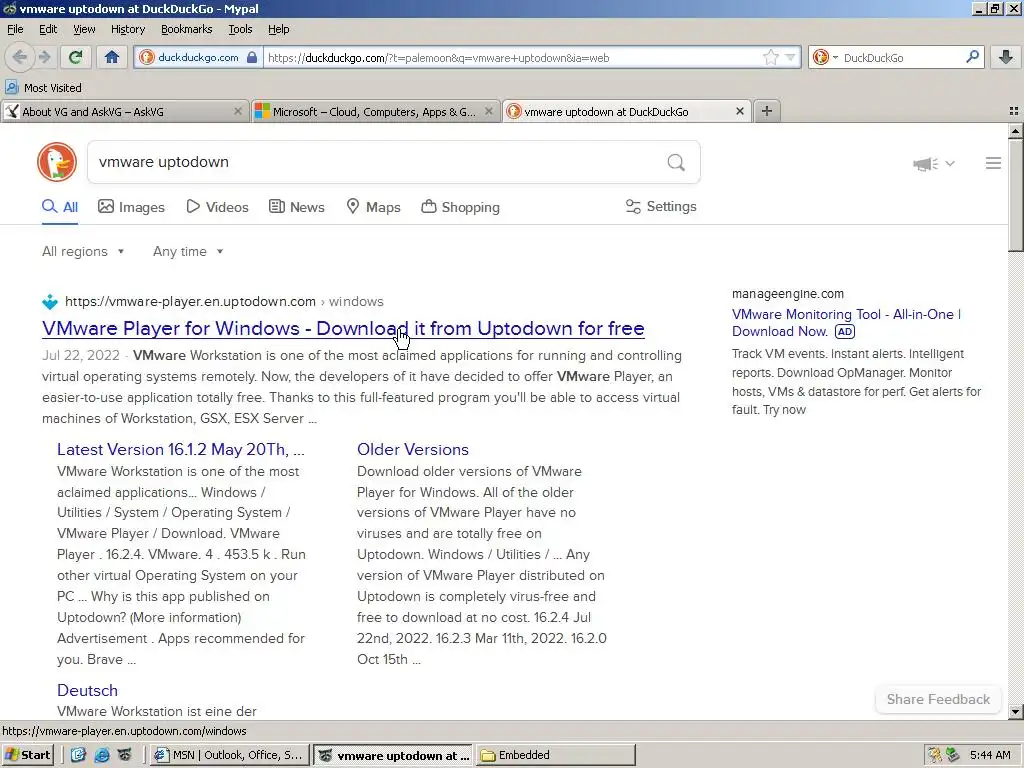Click the first system tray notification icon
1024x768 pixels.
click(935, 755)
